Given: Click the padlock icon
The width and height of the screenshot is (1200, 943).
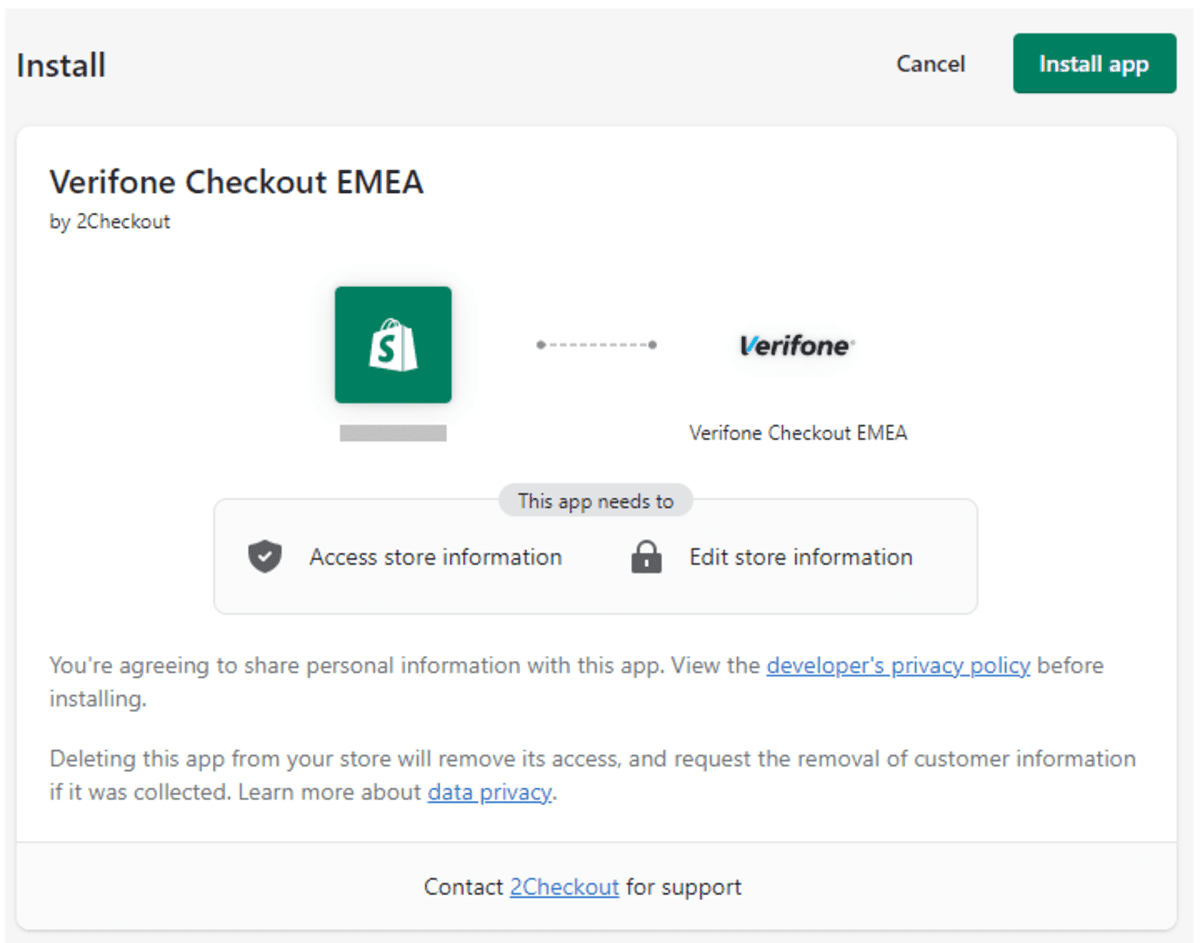Looking at the screenshot, I should coord(647,557).
